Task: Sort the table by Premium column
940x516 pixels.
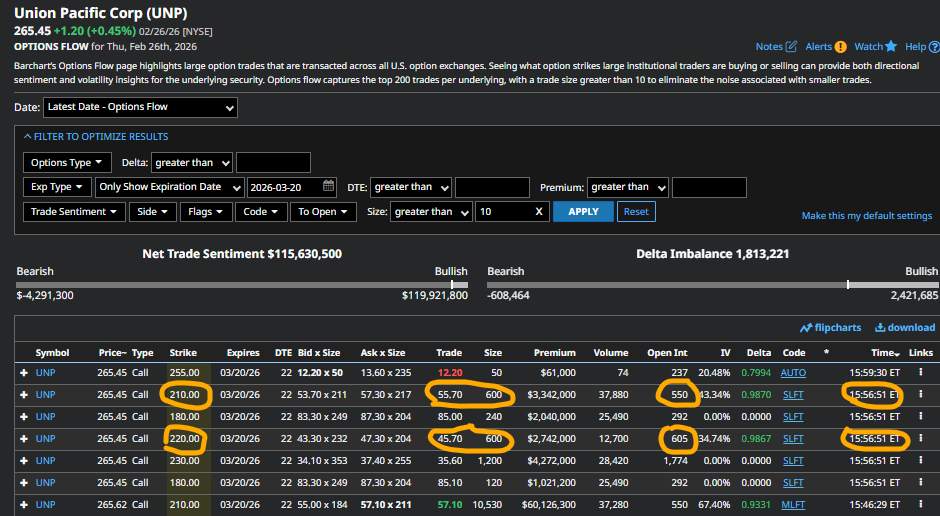Action: tap(554, 353)
